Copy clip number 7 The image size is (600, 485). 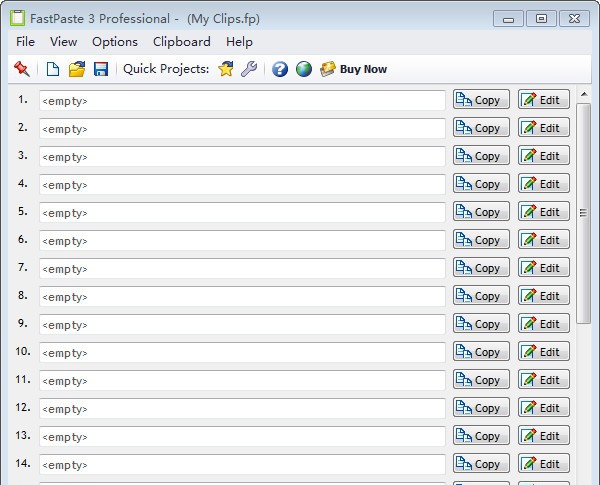click(x=481, y=267)
